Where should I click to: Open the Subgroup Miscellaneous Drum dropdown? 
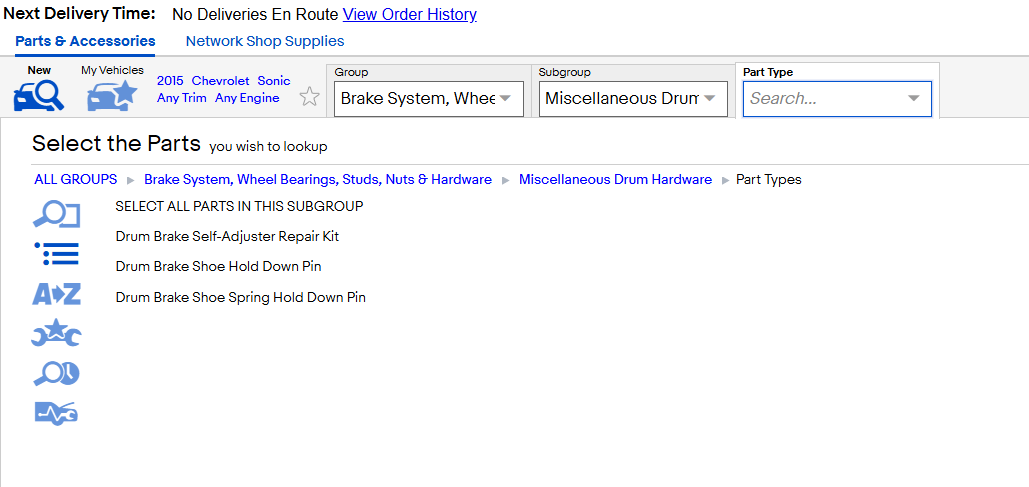[633, 98]
